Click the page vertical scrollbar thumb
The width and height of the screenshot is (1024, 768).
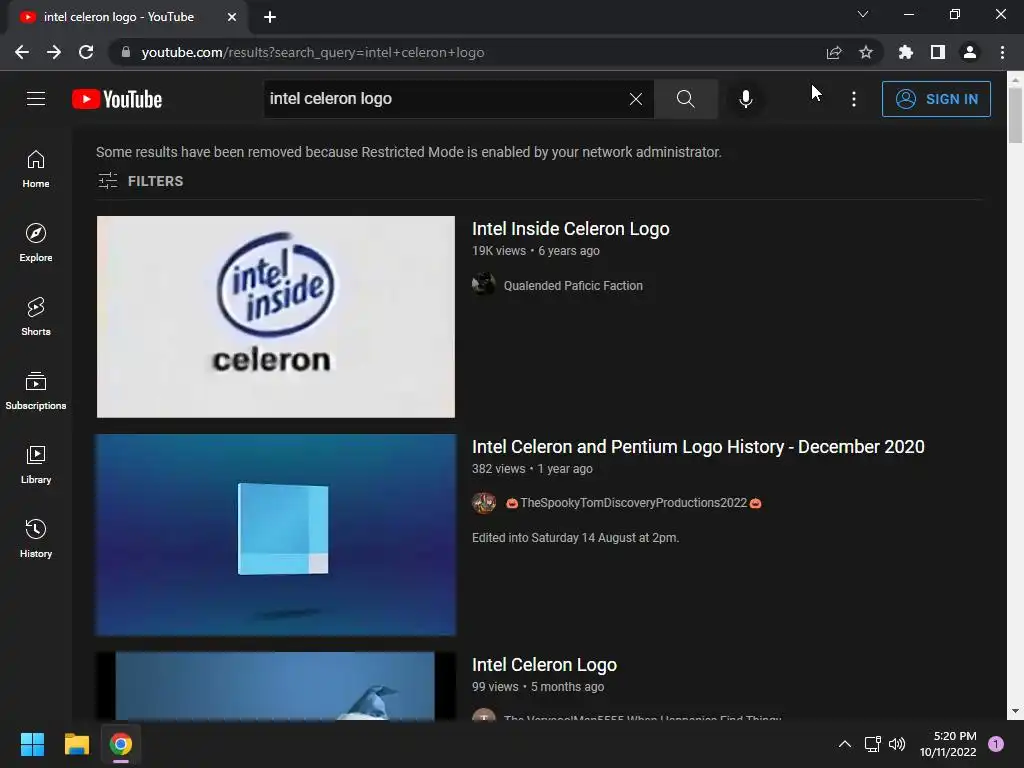pos(1015,115)
